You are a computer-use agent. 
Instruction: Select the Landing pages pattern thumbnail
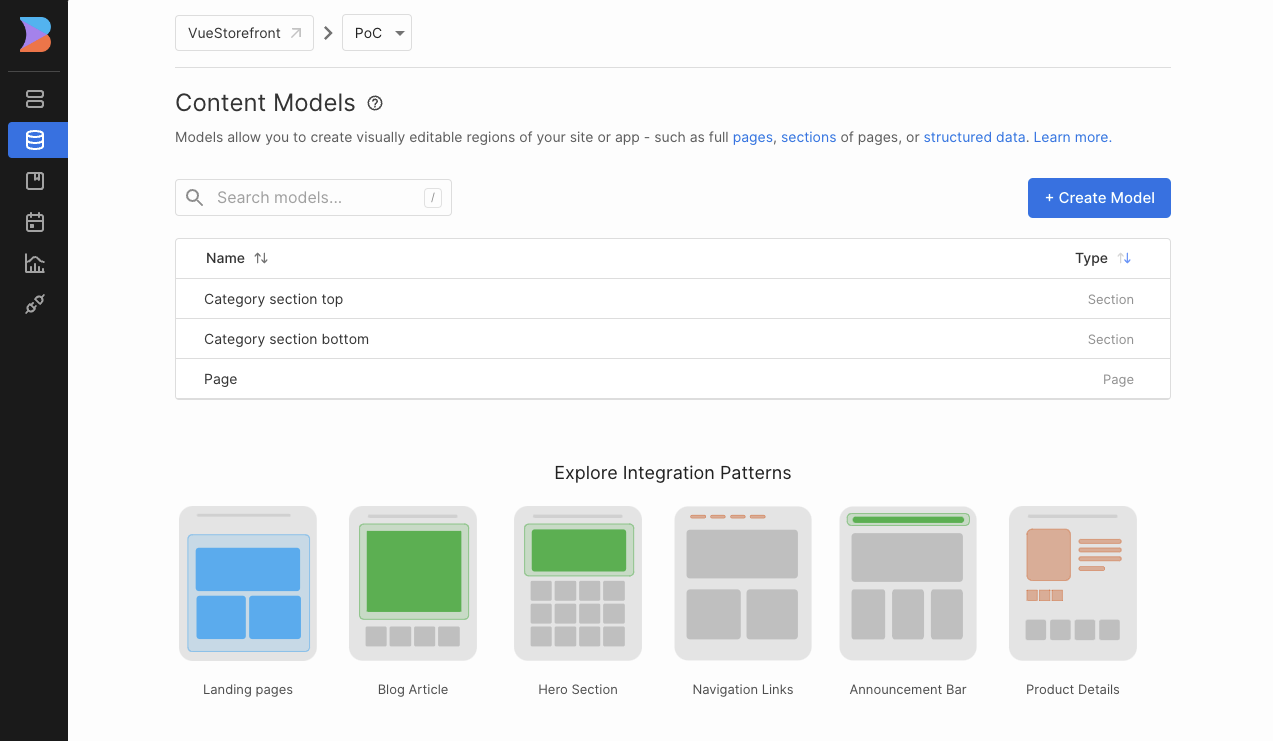(x=248, y=583)
